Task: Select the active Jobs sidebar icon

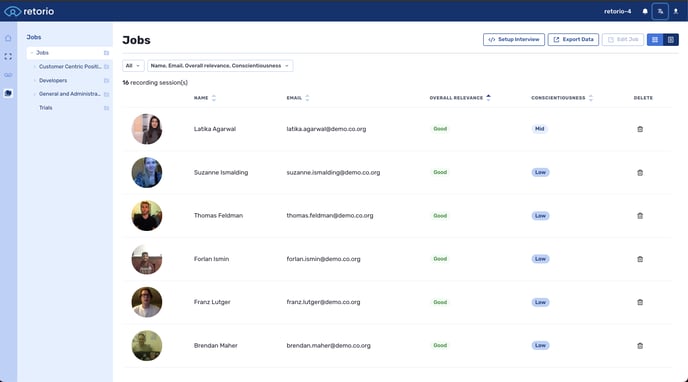Action: (x=8, y=93)
